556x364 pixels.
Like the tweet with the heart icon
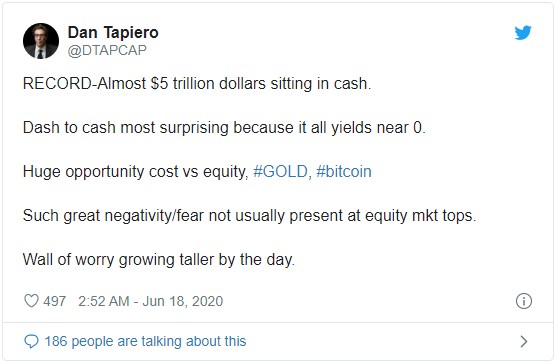31,301
